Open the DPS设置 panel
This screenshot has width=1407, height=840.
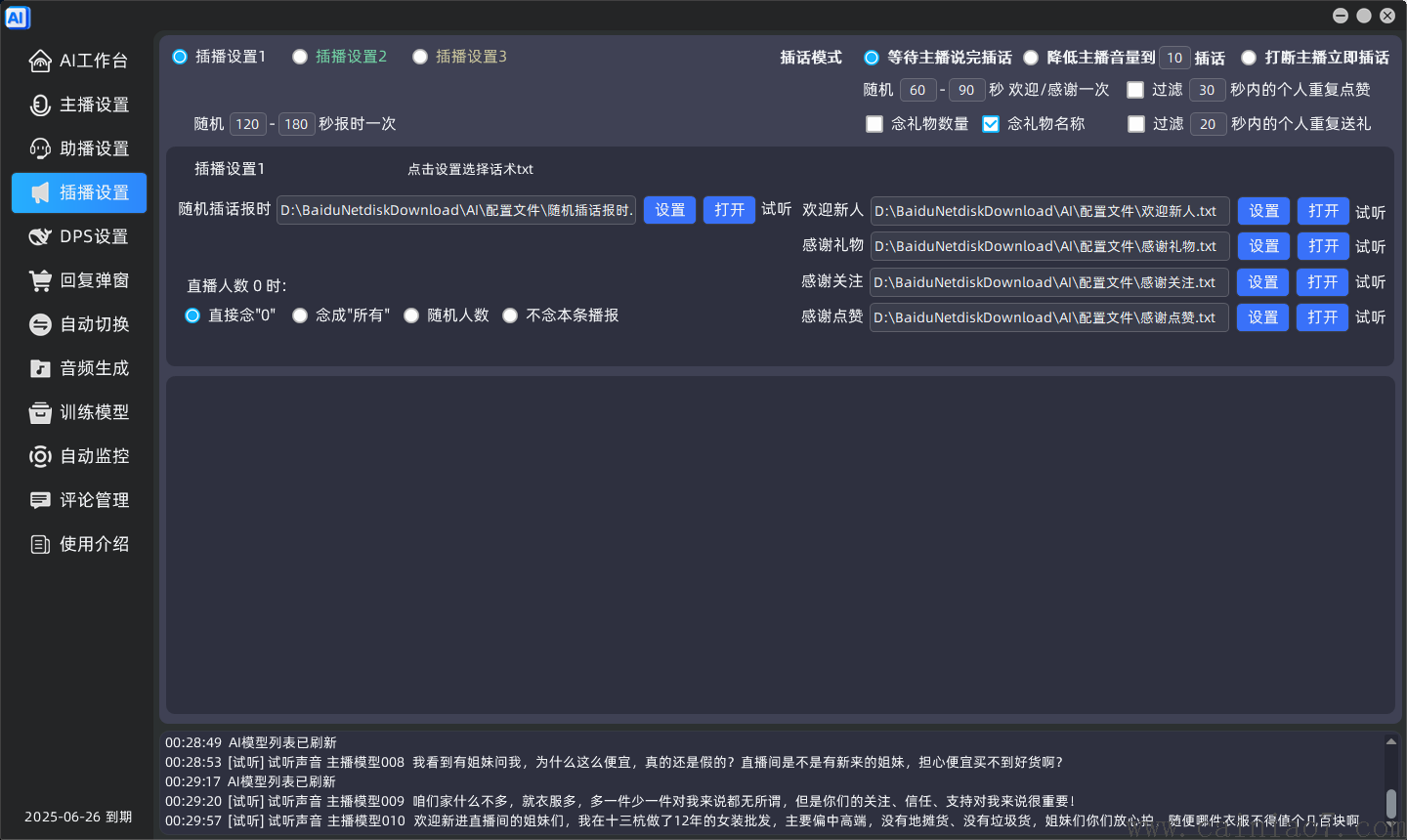pyautogui.click(x=78, y=236)
